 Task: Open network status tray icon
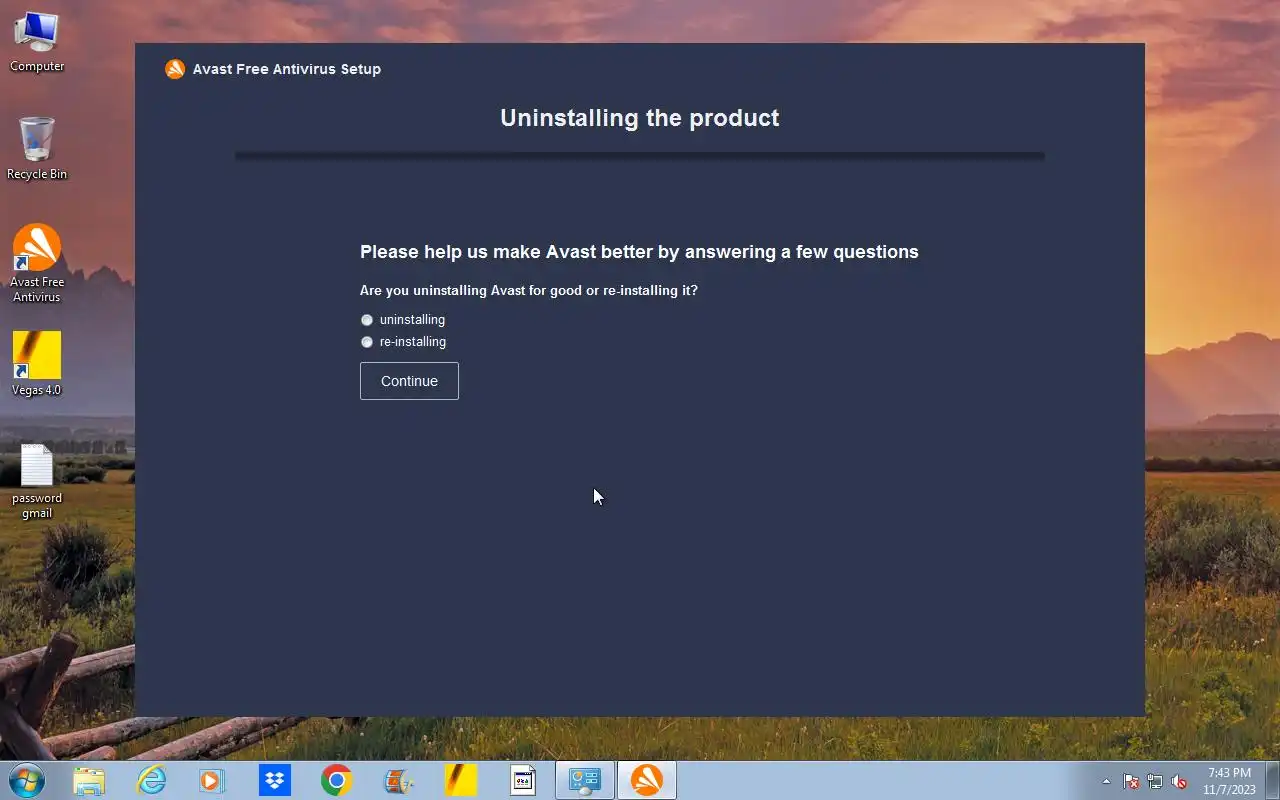coord(1155,781)
